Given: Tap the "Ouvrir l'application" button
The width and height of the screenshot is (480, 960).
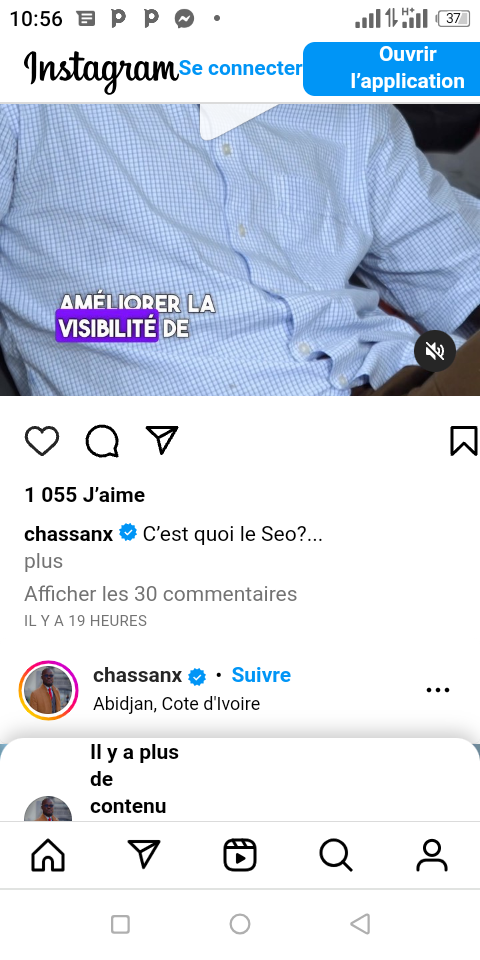Looking at the screenshot, I should [392, 69].
